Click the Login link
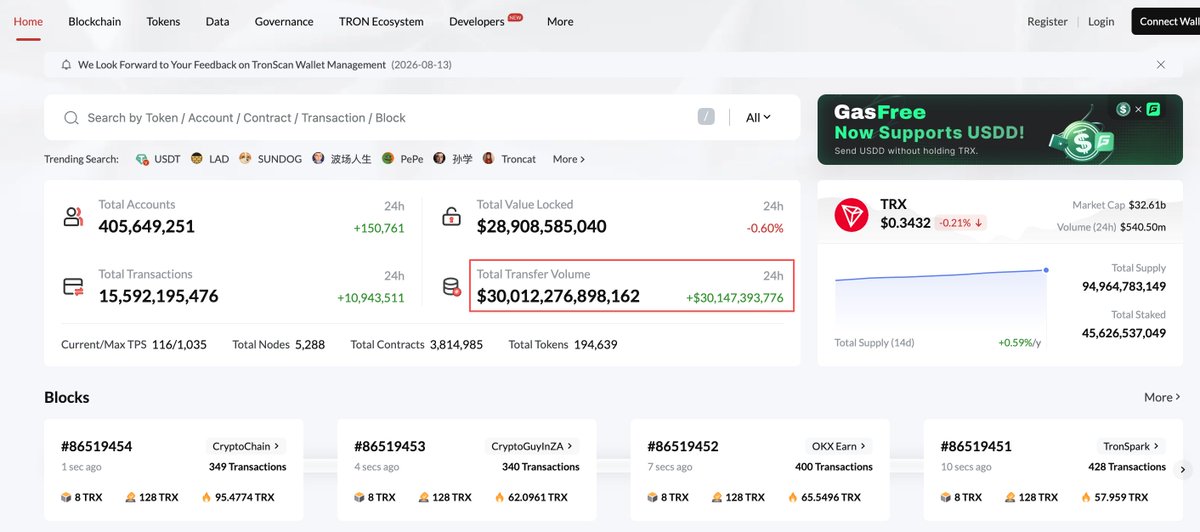This screenshot has width=1200, height=532. click(x=1101, y=21)
